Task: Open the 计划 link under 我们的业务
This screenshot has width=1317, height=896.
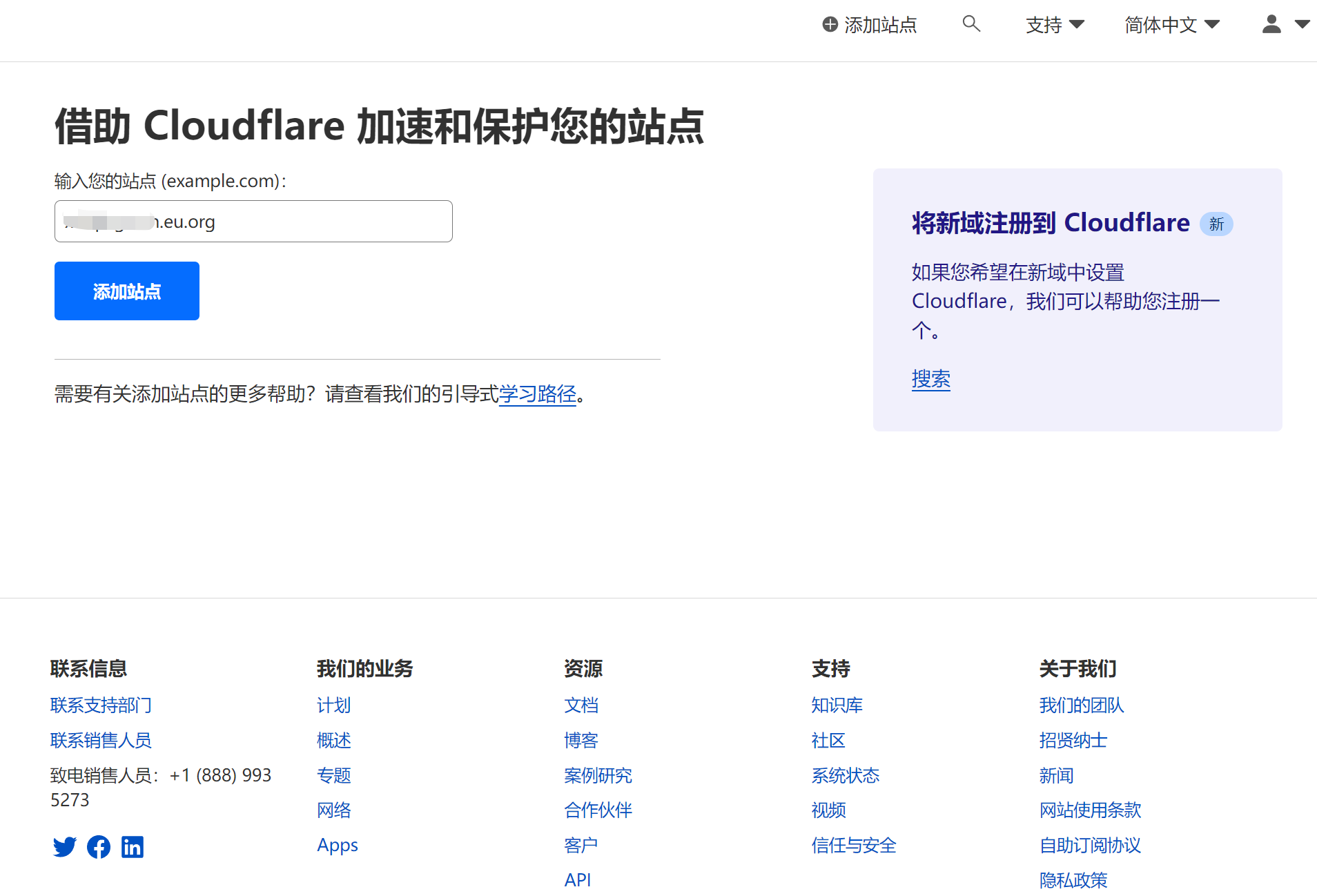Action: click(333, 705)
